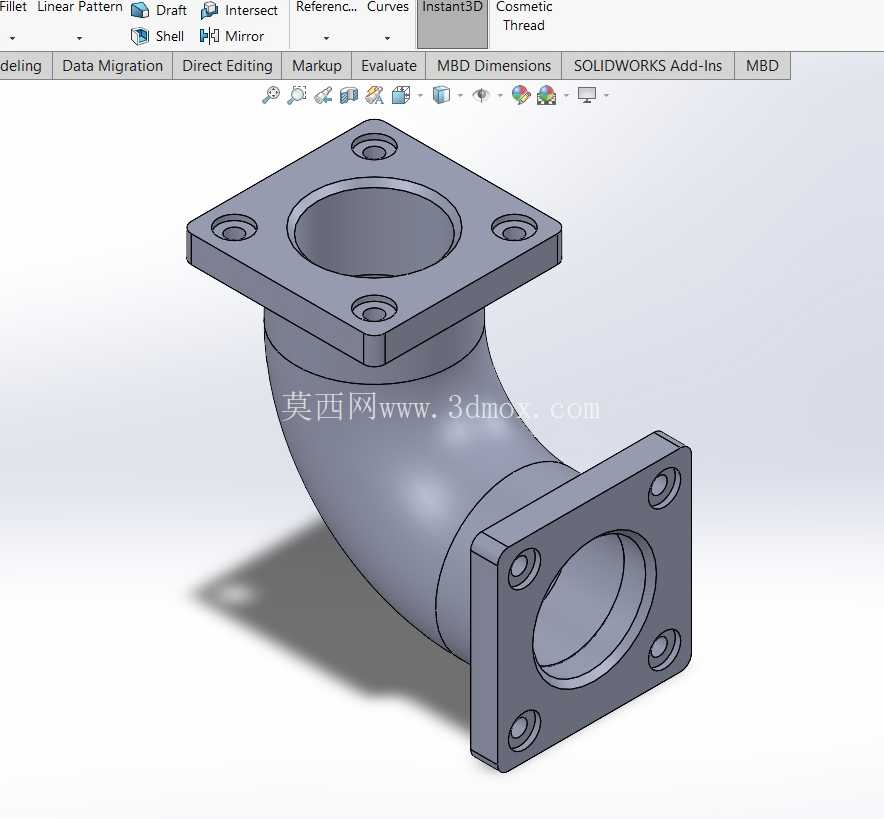Screen dimensions: 884x819
Task: Select the Zoom to Area tool
Action: pos(297,95)
